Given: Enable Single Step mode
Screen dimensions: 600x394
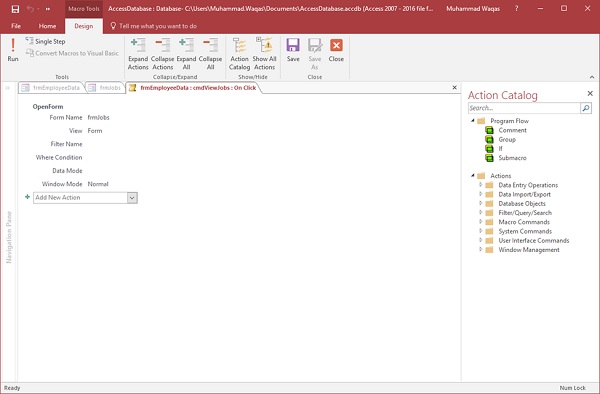Looking at the screenshot, I should tap(46, 41).
